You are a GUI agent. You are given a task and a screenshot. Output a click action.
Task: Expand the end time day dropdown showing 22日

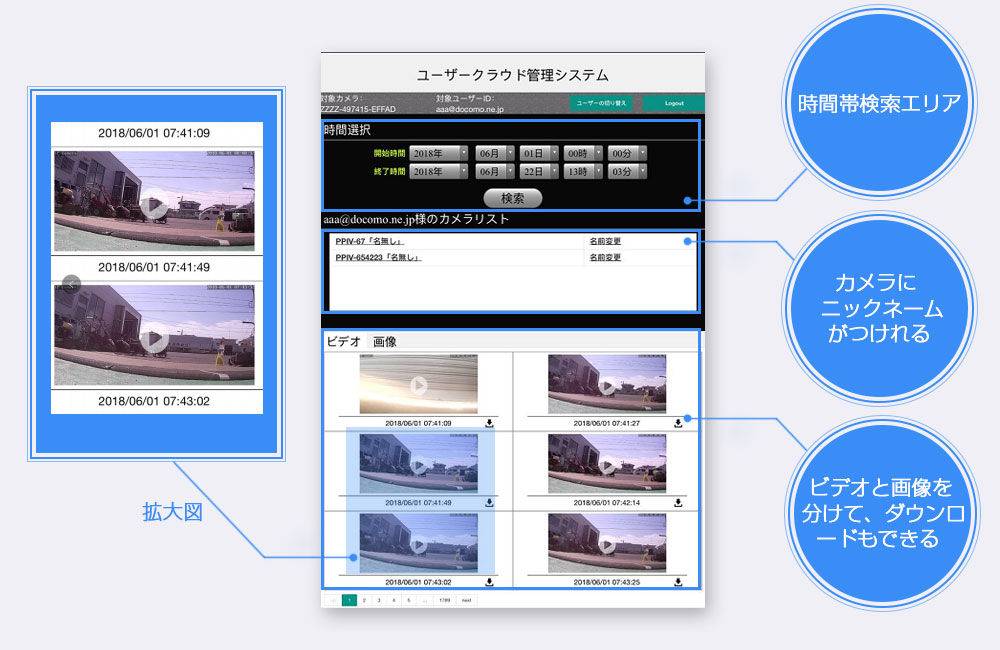535,171
